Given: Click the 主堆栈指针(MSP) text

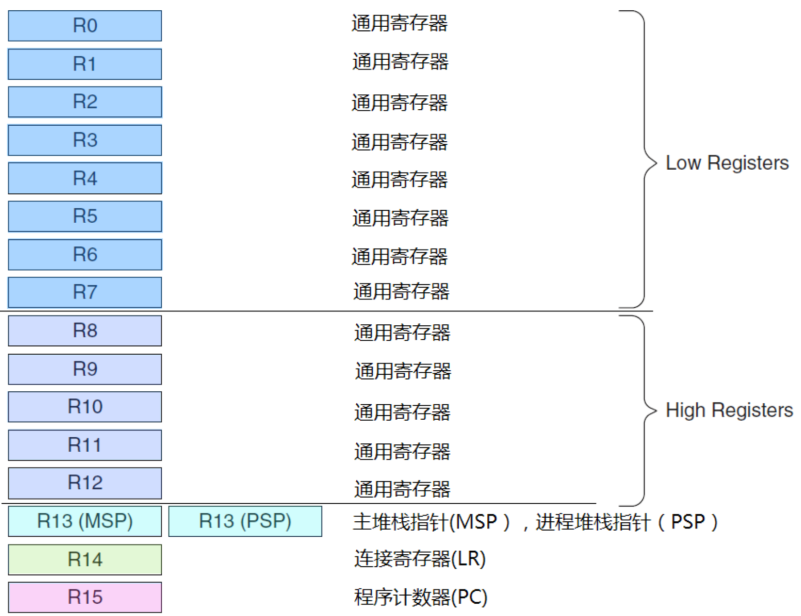Looking at the screenshot, I should [x=432, y=522].
